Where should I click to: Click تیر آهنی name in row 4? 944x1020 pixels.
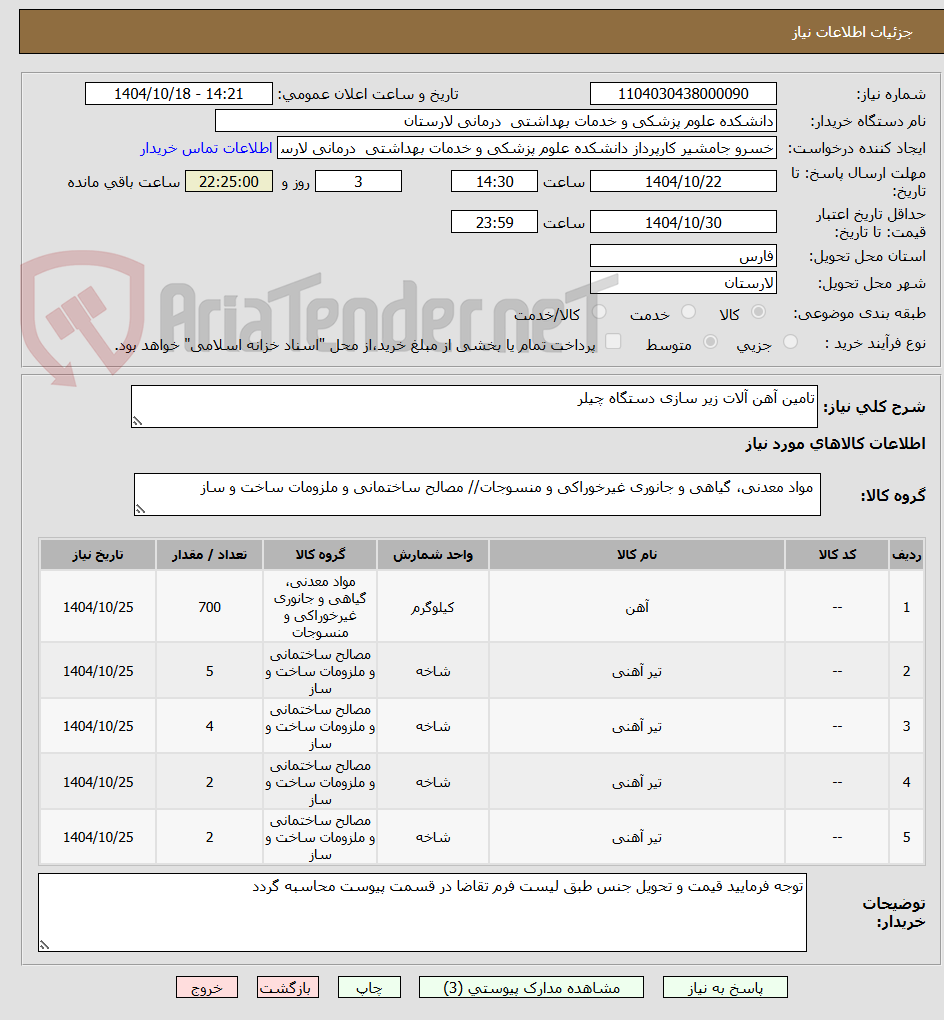tap(637, 782)
